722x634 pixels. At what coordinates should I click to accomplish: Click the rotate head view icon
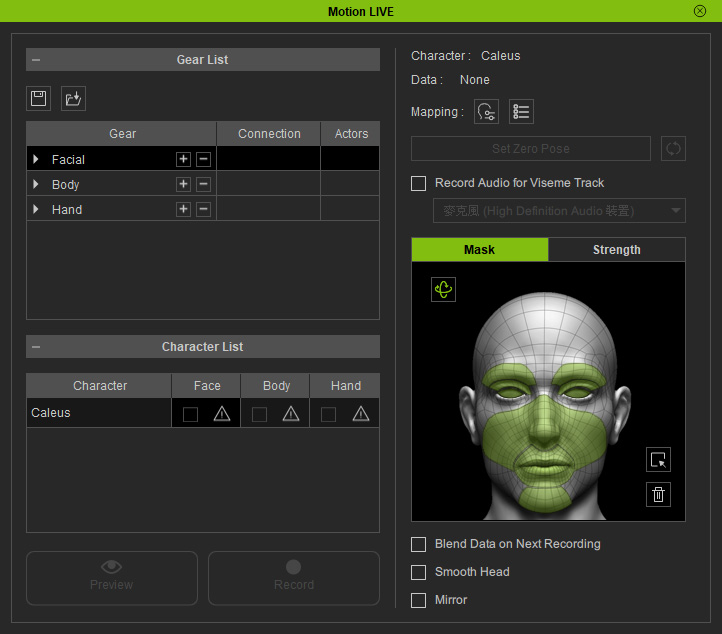443,289
